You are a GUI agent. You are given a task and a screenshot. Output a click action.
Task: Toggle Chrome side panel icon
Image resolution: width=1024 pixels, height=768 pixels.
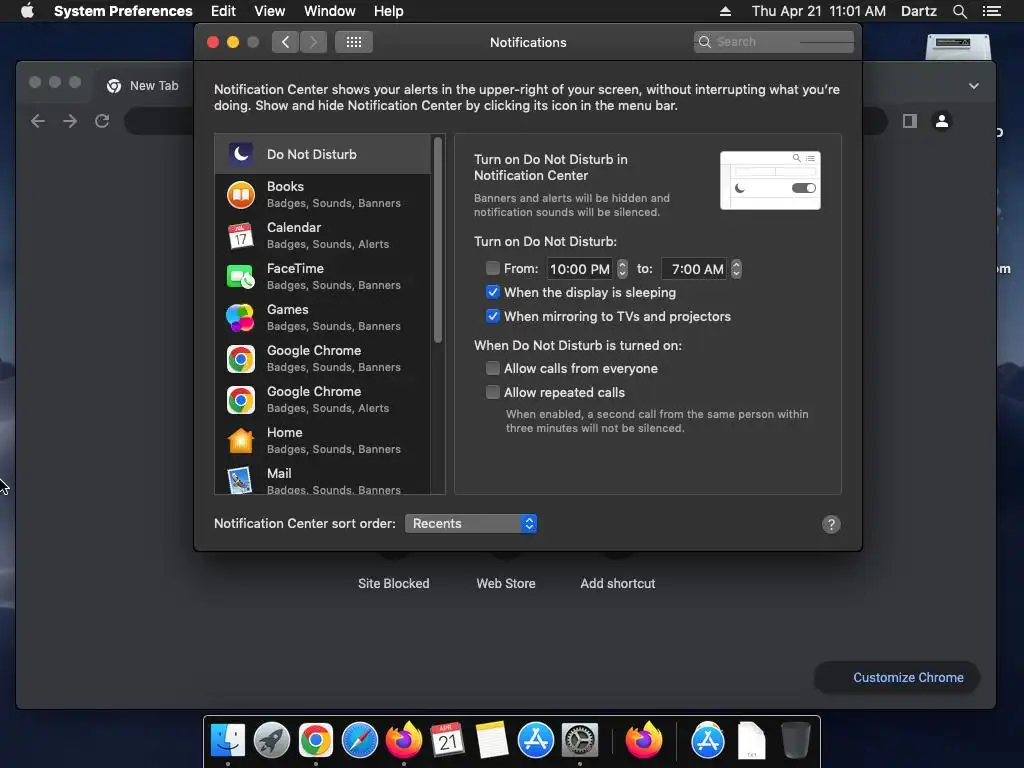coord(910,121)
